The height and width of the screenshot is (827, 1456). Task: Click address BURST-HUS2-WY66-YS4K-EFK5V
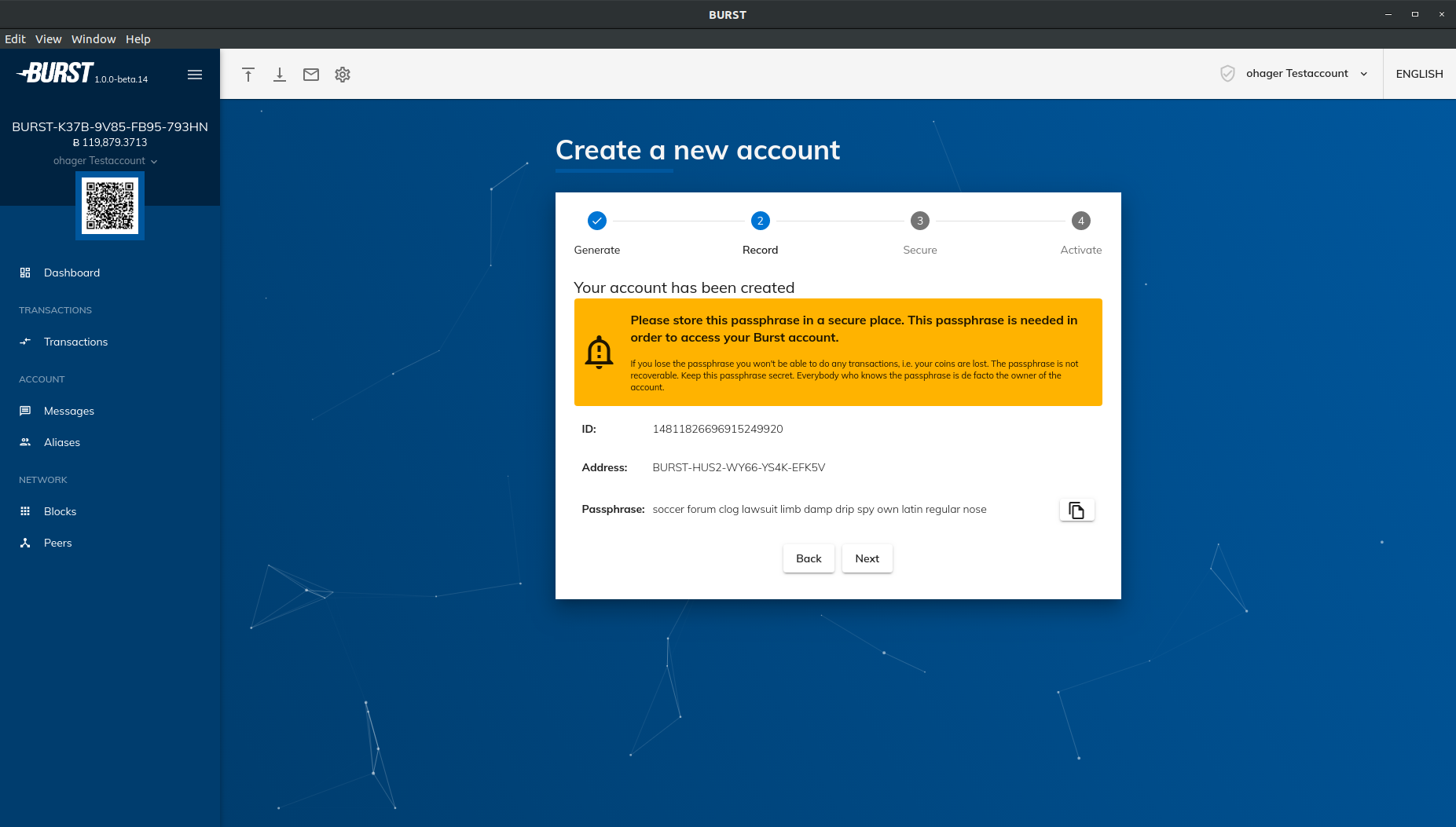(x=739, y=467)
